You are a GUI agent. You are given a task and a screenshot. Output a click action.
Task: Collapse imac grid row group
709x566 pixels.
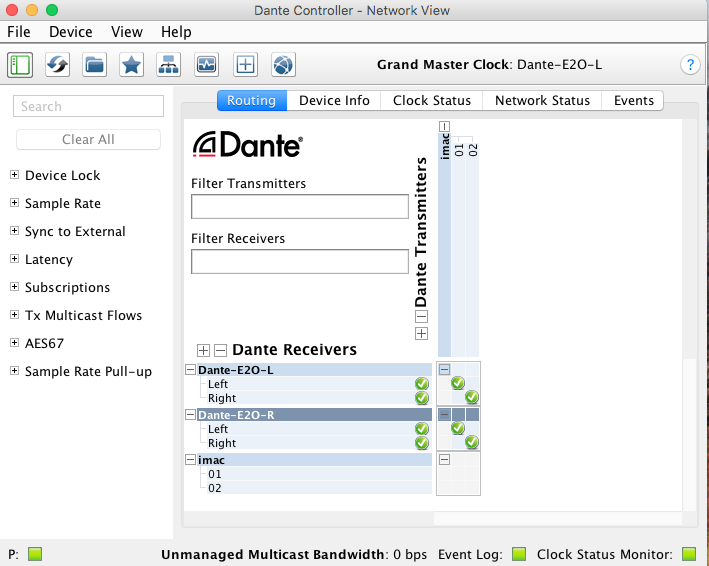[444, 460]
